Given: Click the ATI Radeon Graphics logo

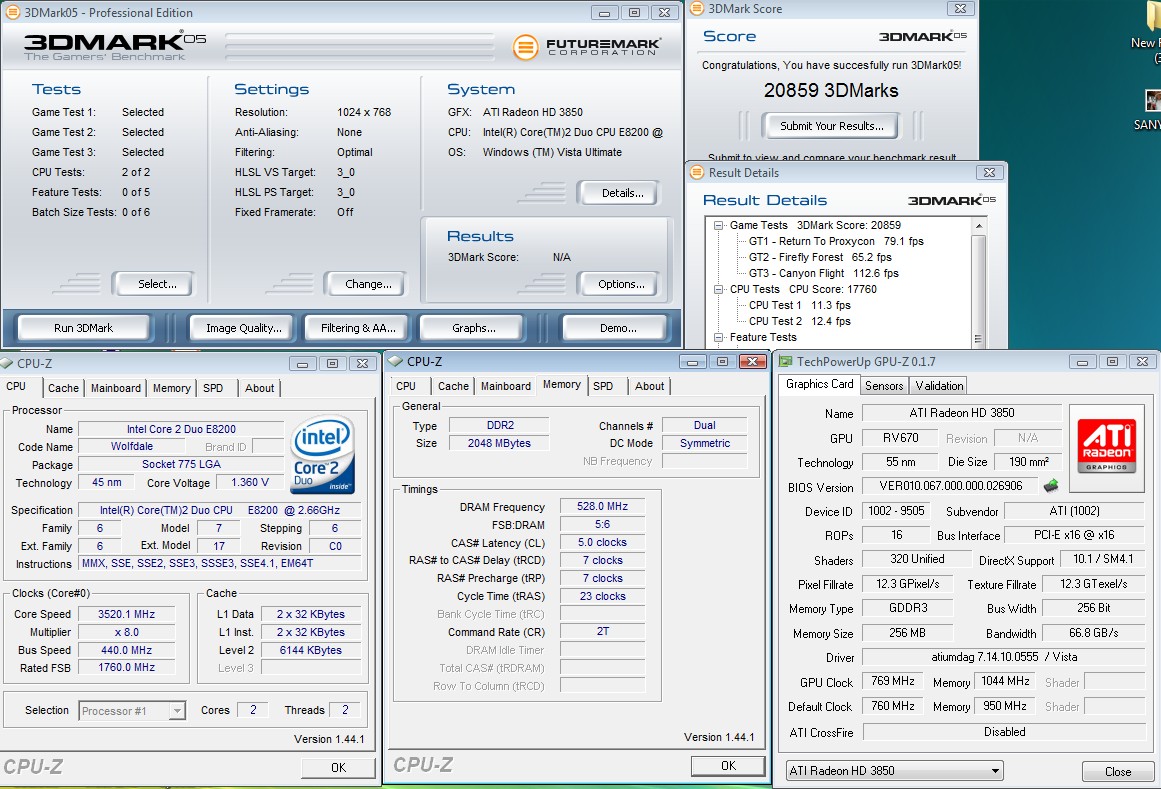Looking at the screenshot, I should (1107, 448).
